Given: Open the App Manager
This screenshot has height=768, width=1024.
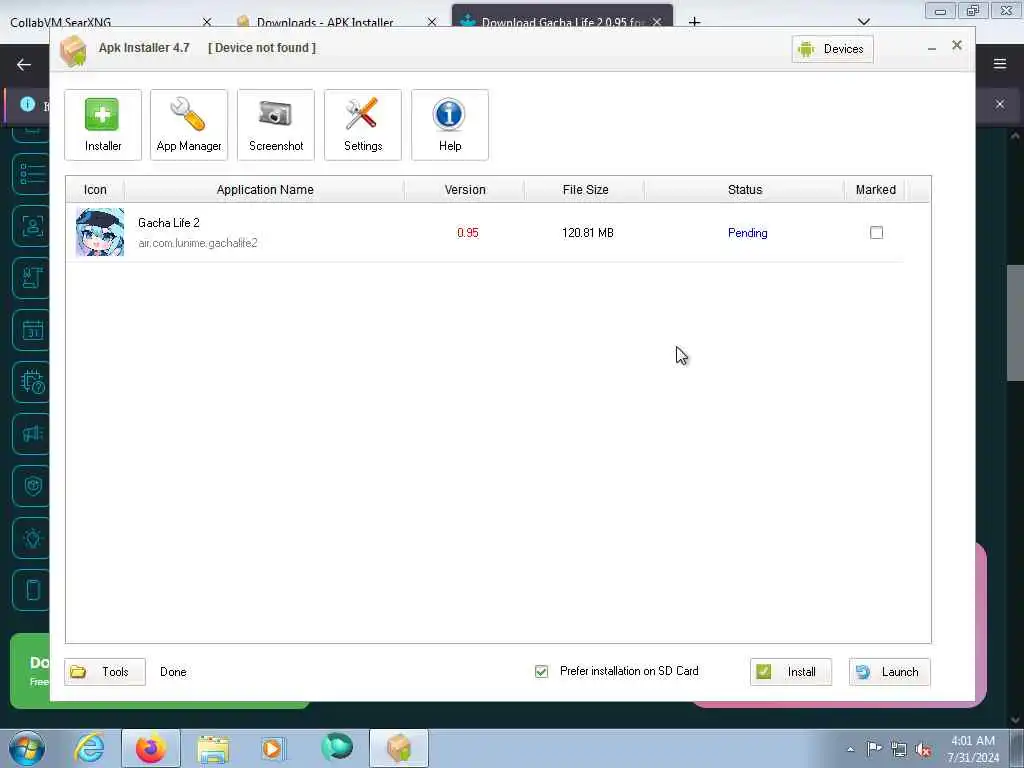Looking at the screenshot, I should [189, 125].
